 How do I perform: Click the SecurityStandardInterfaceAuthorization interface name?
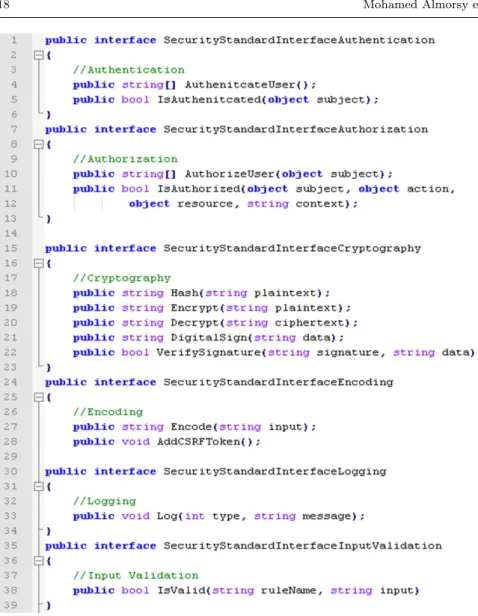(x=296, y=129)
